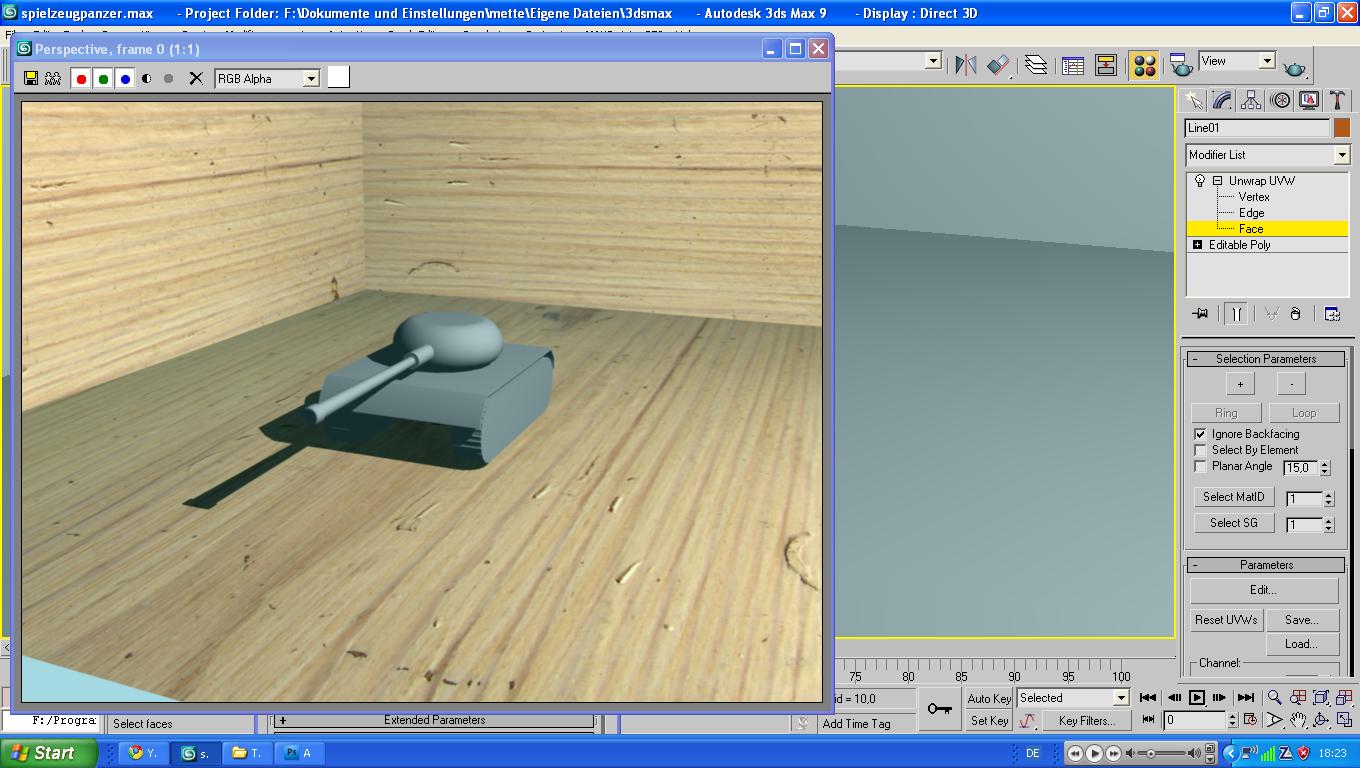1360x768 pixels.
Task: Click the Reset UVWs button
Action: point(1225,620)
